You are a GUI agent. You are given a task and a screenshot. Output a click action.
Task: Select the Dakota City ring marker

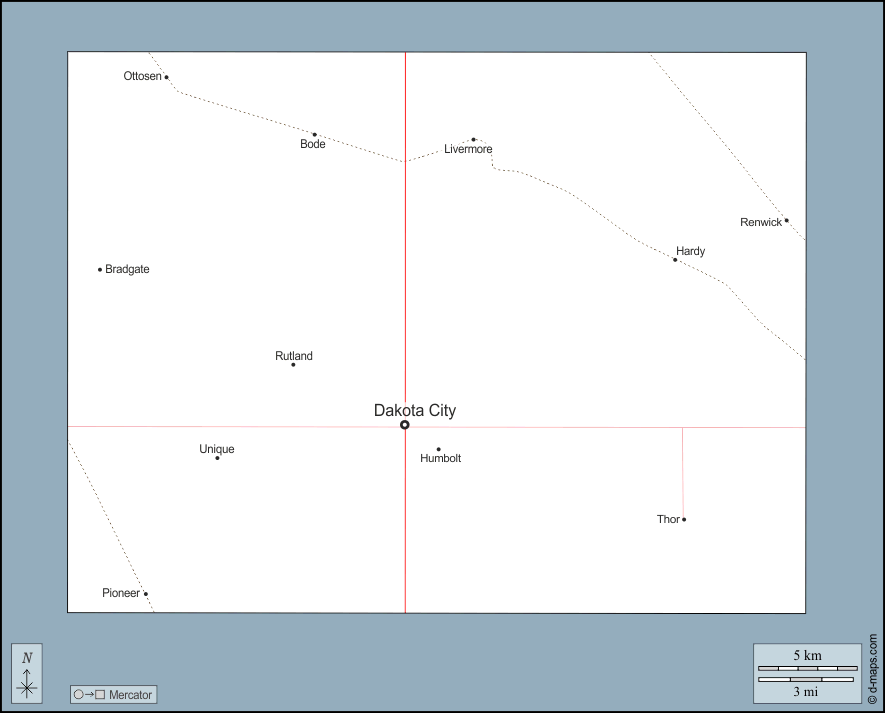click(x=405, y=425)
